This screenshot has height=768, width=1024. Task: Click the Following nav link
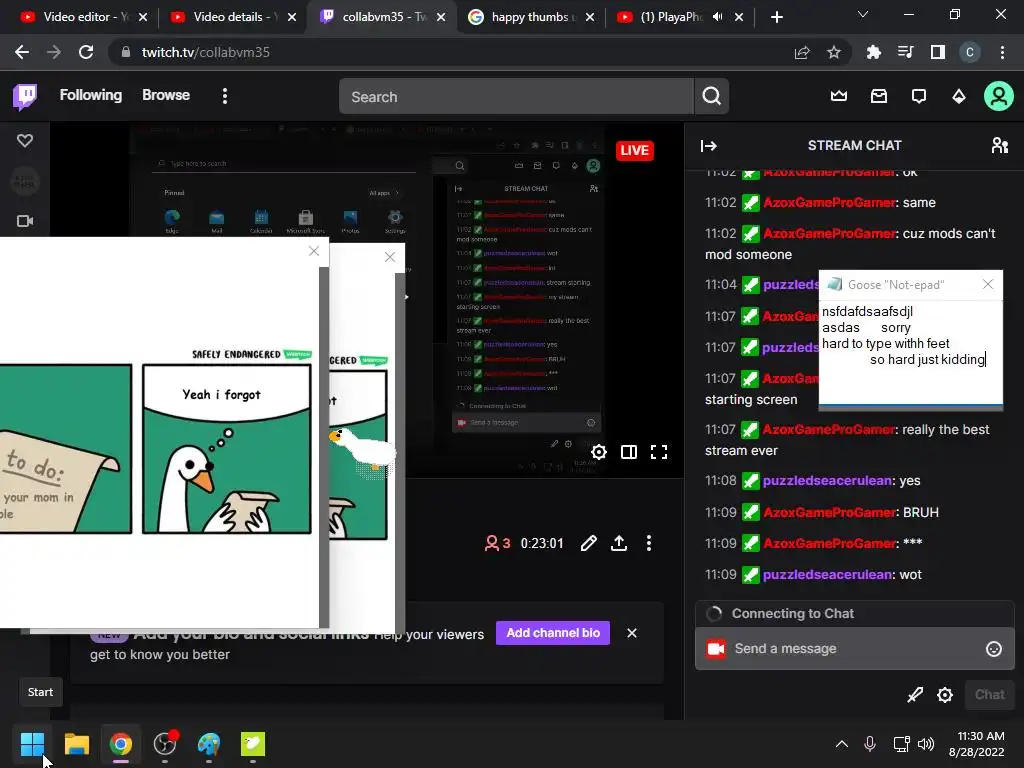tap(91, 95)
